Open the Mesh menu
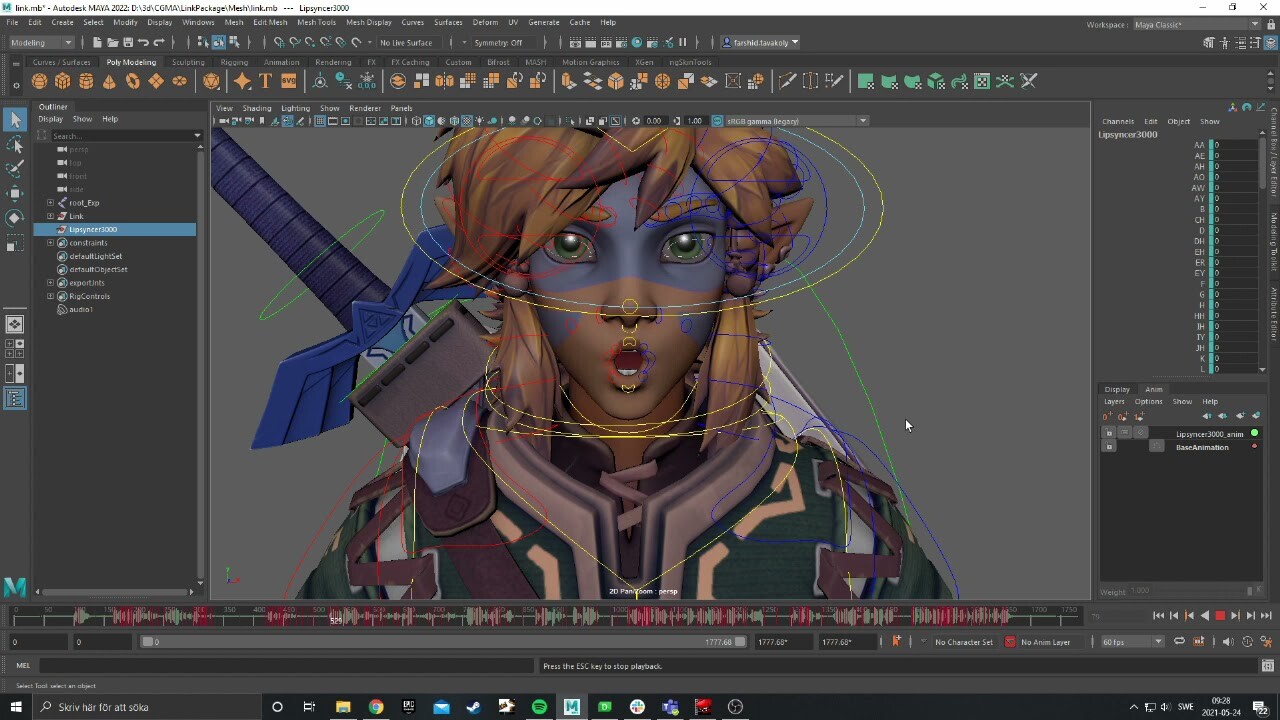 point(233,22)
